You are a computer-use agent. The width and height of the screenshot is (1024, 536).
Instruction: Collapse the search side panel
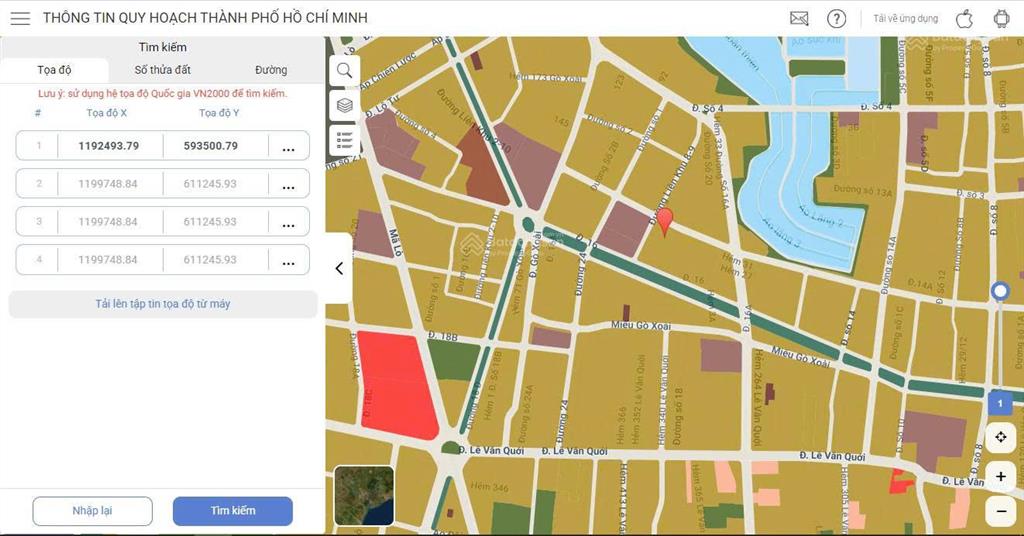(339, 268)
